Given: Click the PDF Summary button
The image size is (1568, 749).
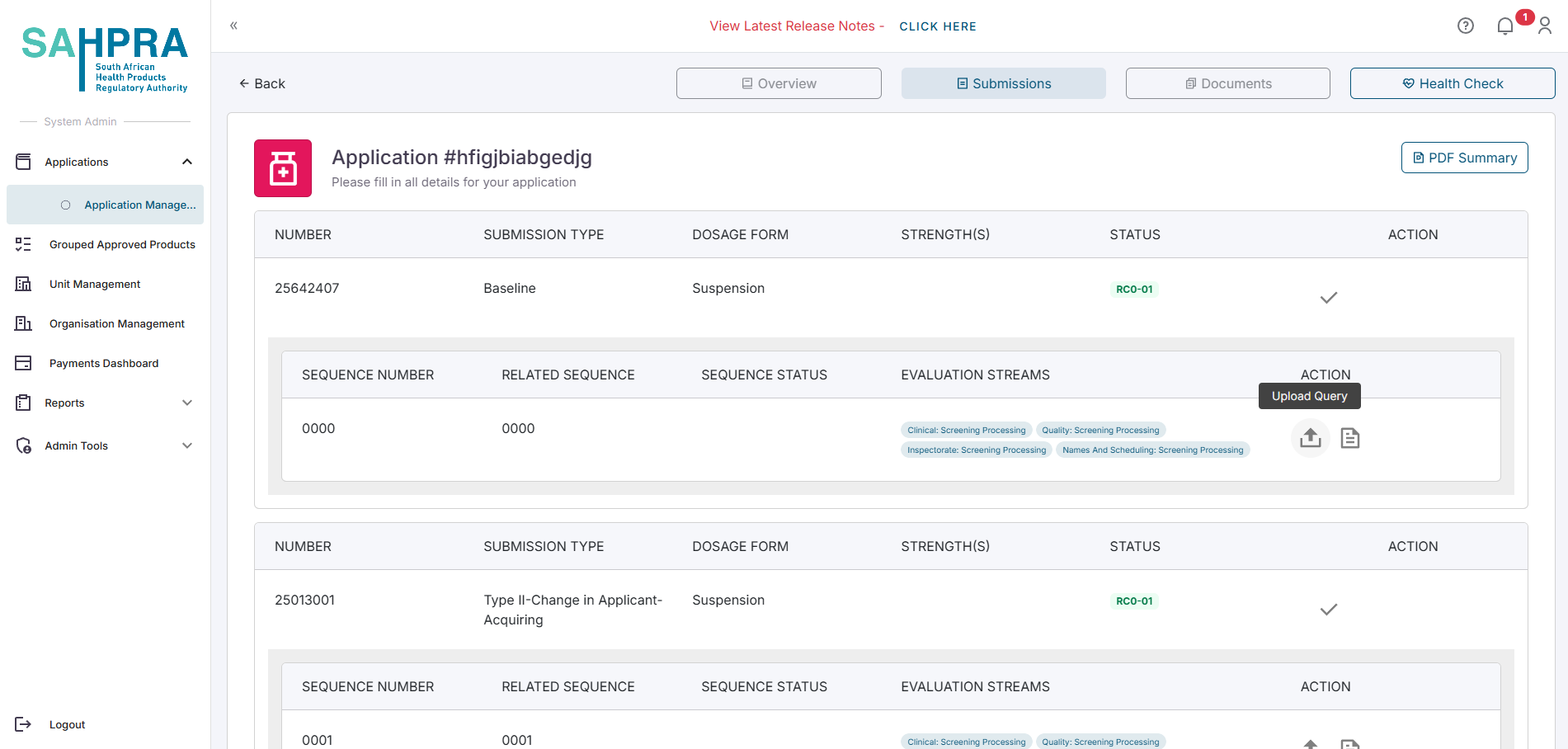Looking at the screenshot, I should [1464, 158].
